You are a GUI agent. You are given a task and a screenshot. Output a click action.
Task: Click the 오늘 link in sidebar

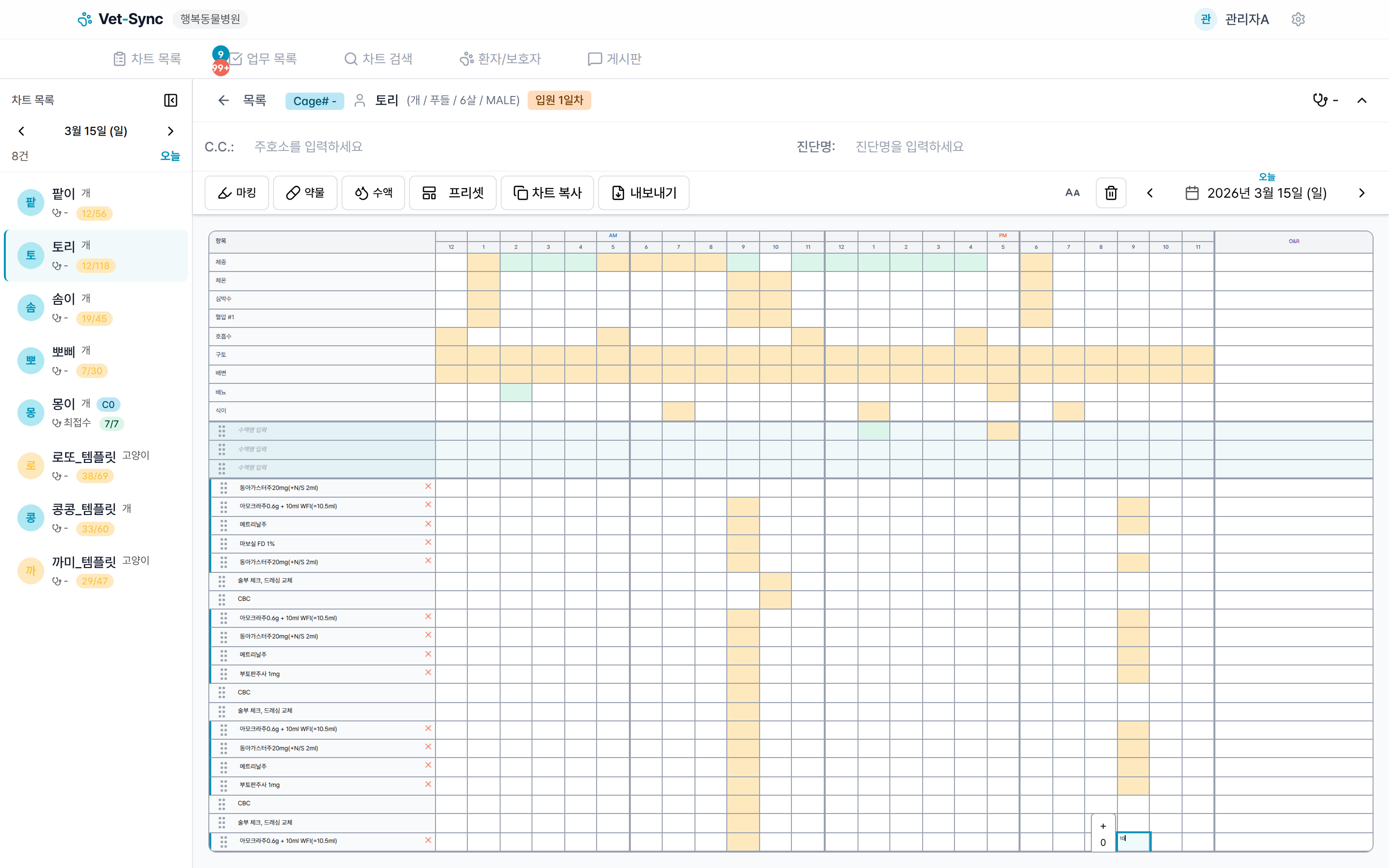170,156
